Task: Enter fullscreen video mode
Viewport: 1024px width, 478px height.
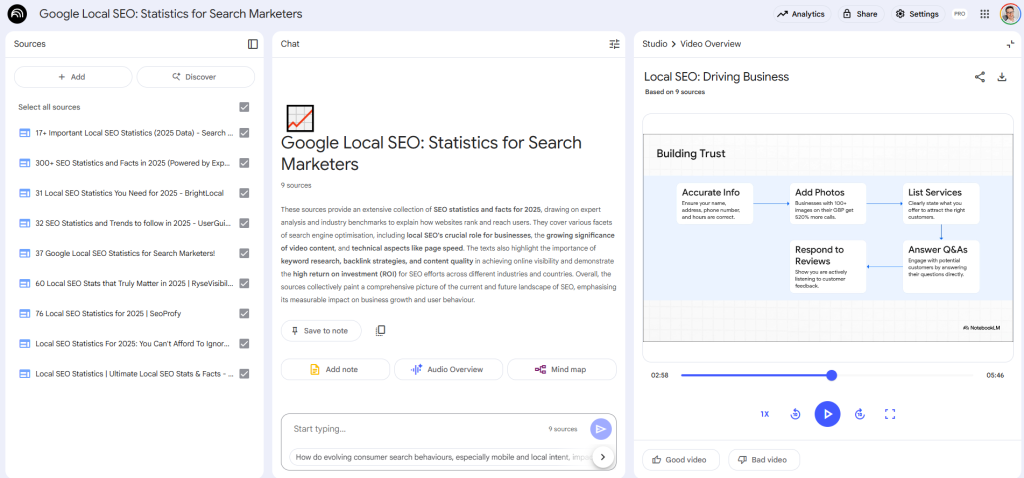Action: (x=889, y=414)
